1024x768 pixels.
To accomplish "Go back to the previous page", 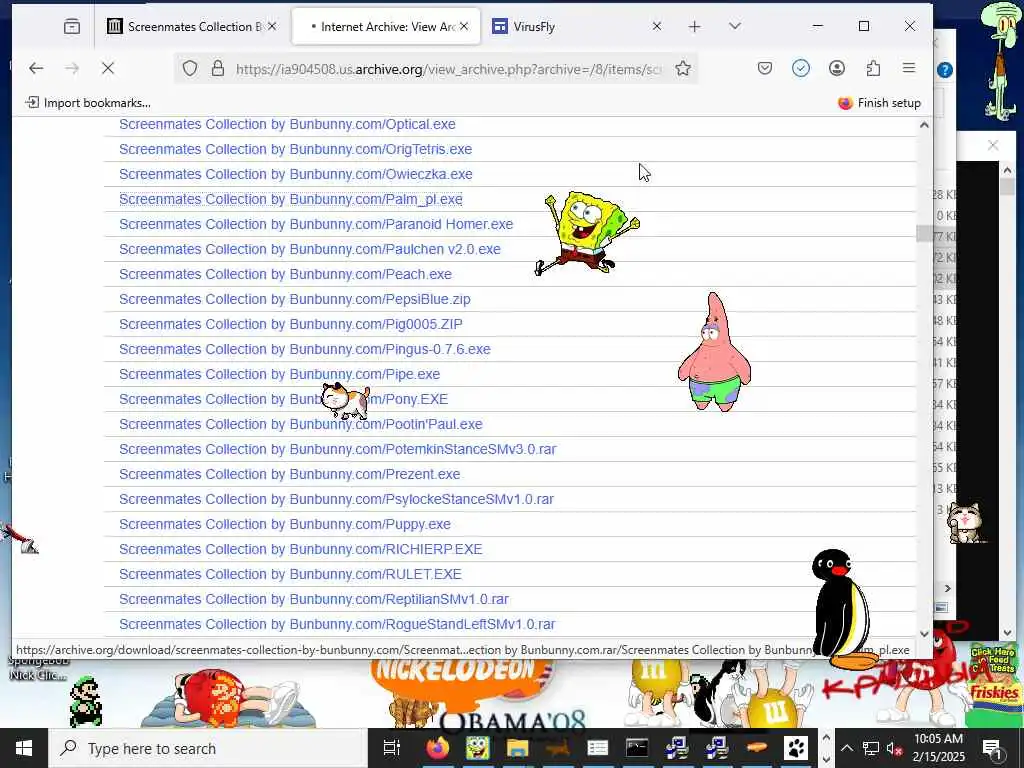I will tap(36, 68).
